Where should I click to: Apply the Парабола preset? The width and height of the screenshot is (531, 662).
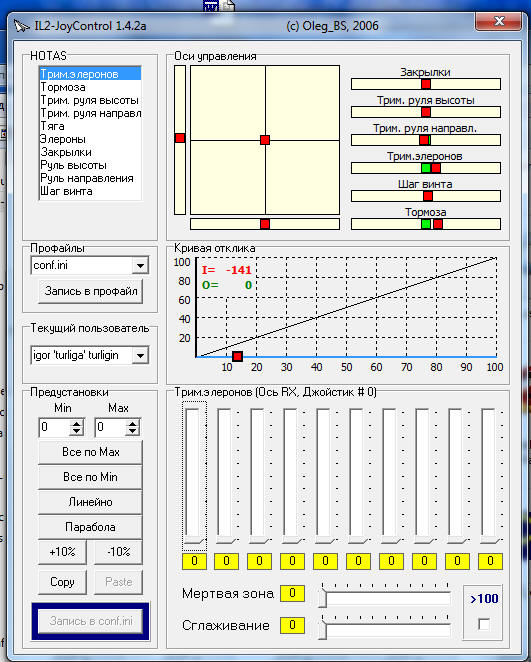pos(90,527)
